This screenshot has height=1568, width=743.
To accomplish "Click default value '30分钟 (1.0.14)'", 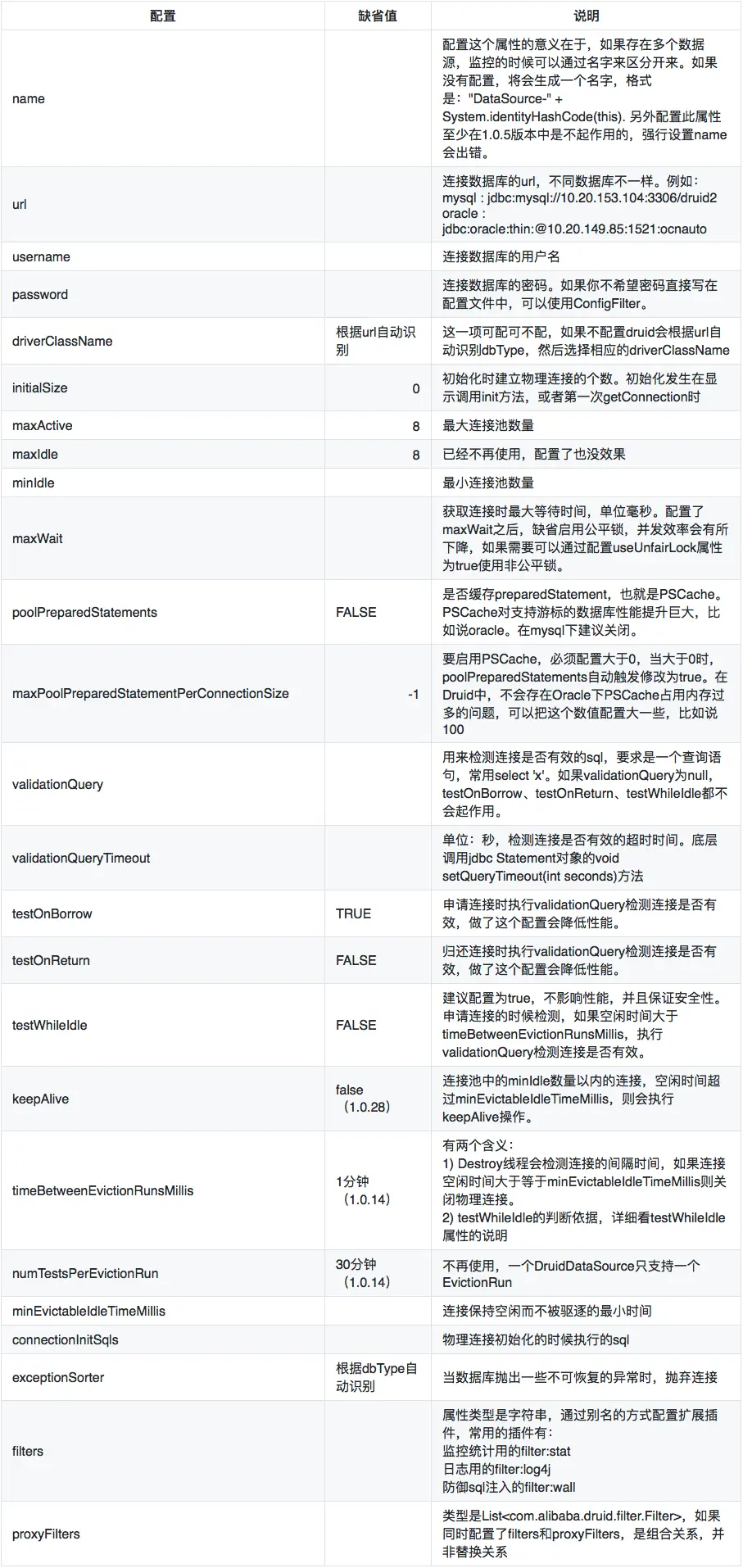I will [x=363, y=1273].
